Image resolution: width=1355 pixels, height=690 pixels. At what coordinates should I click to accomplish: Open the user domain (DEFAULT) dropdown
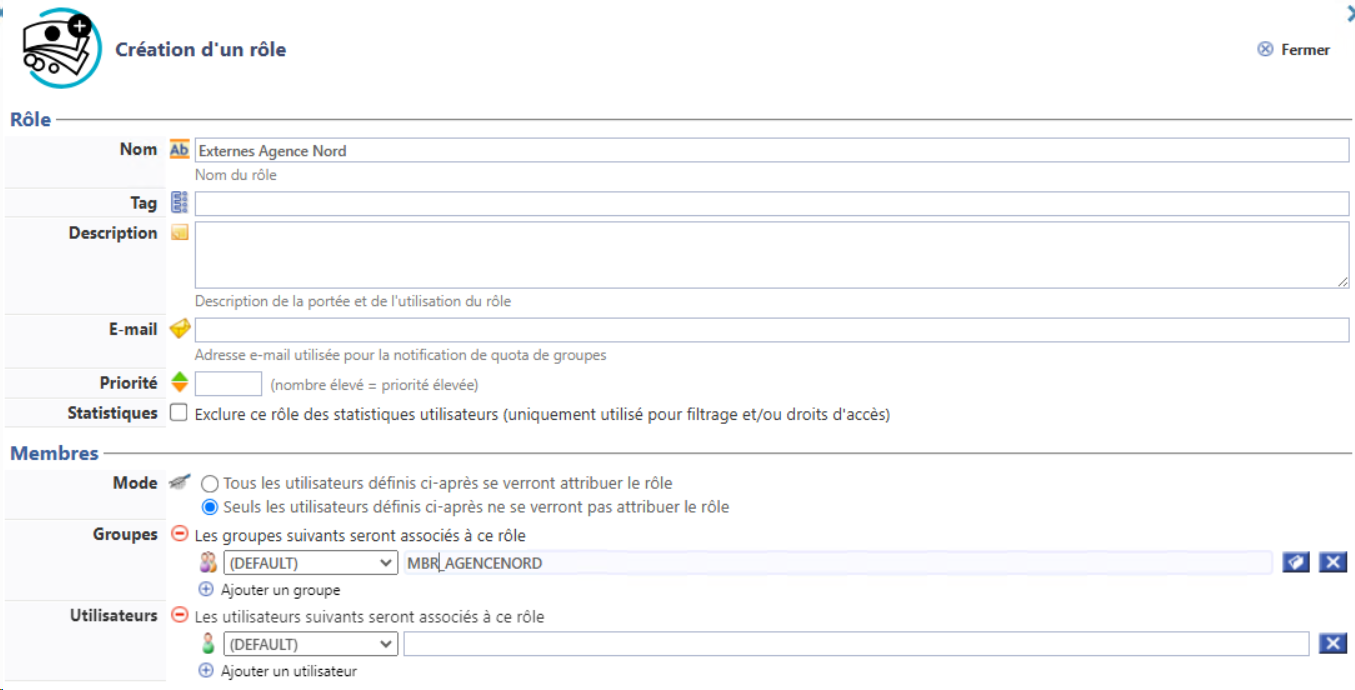[310, 644]
